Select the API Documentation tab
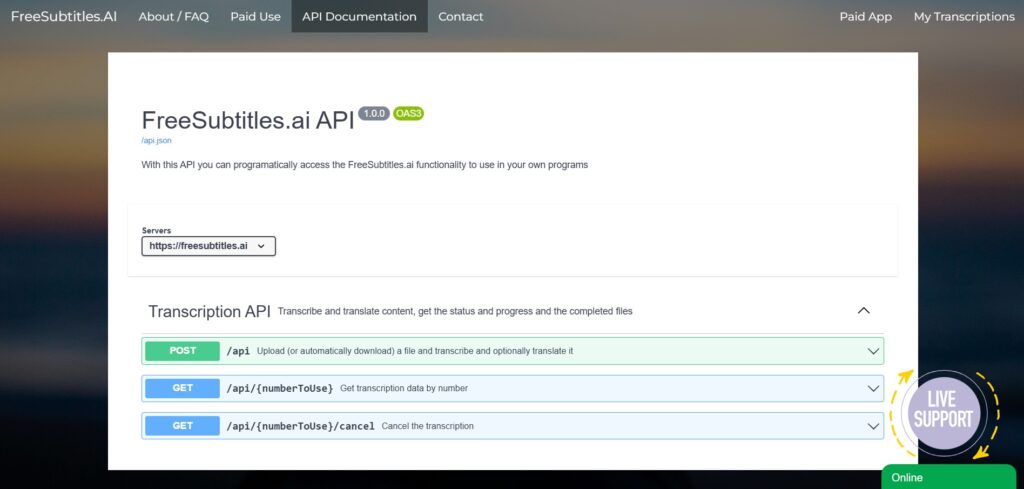 (359, 16)
